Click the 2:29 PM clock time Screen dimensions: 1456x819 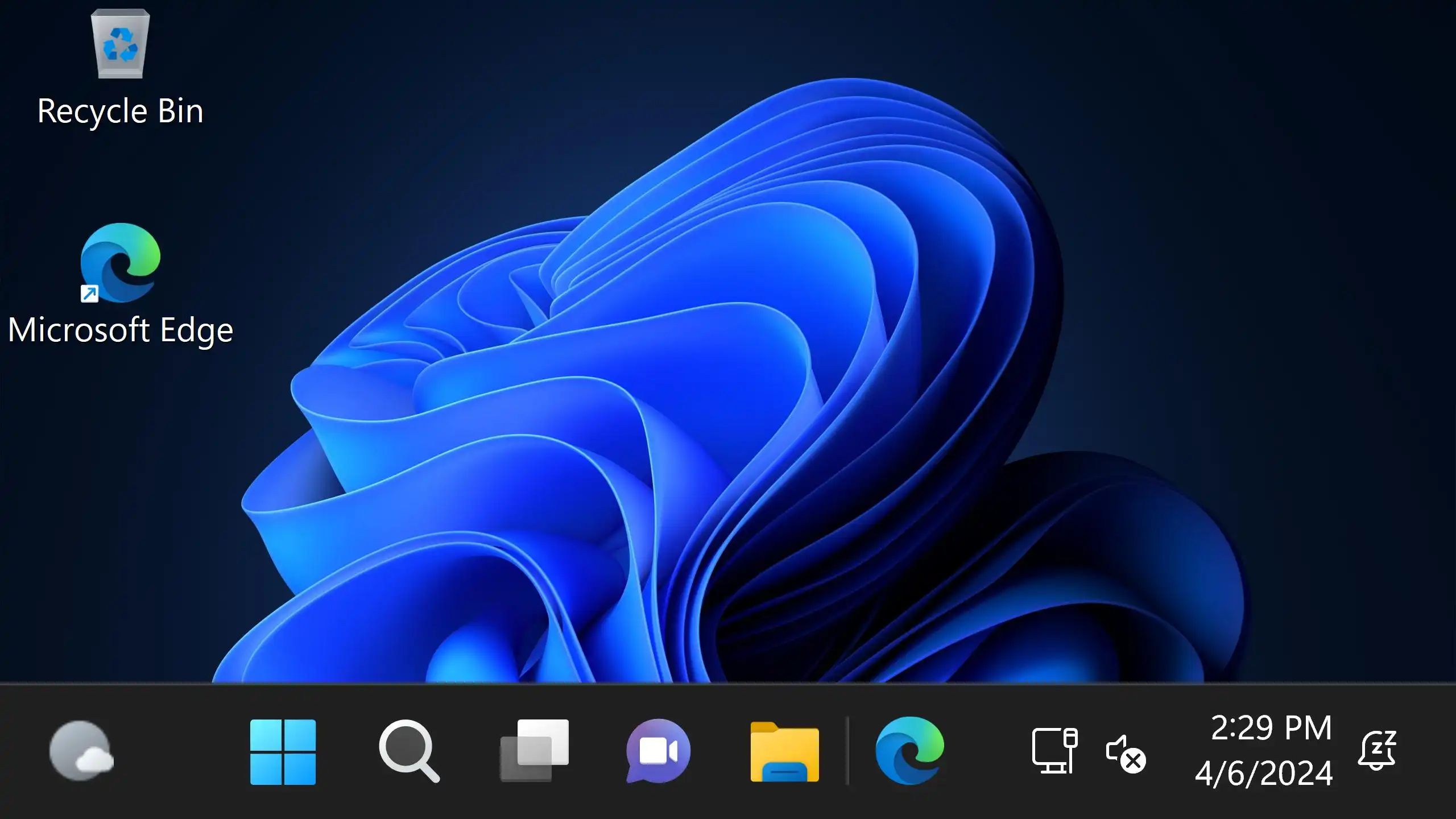coord(1271,728)
